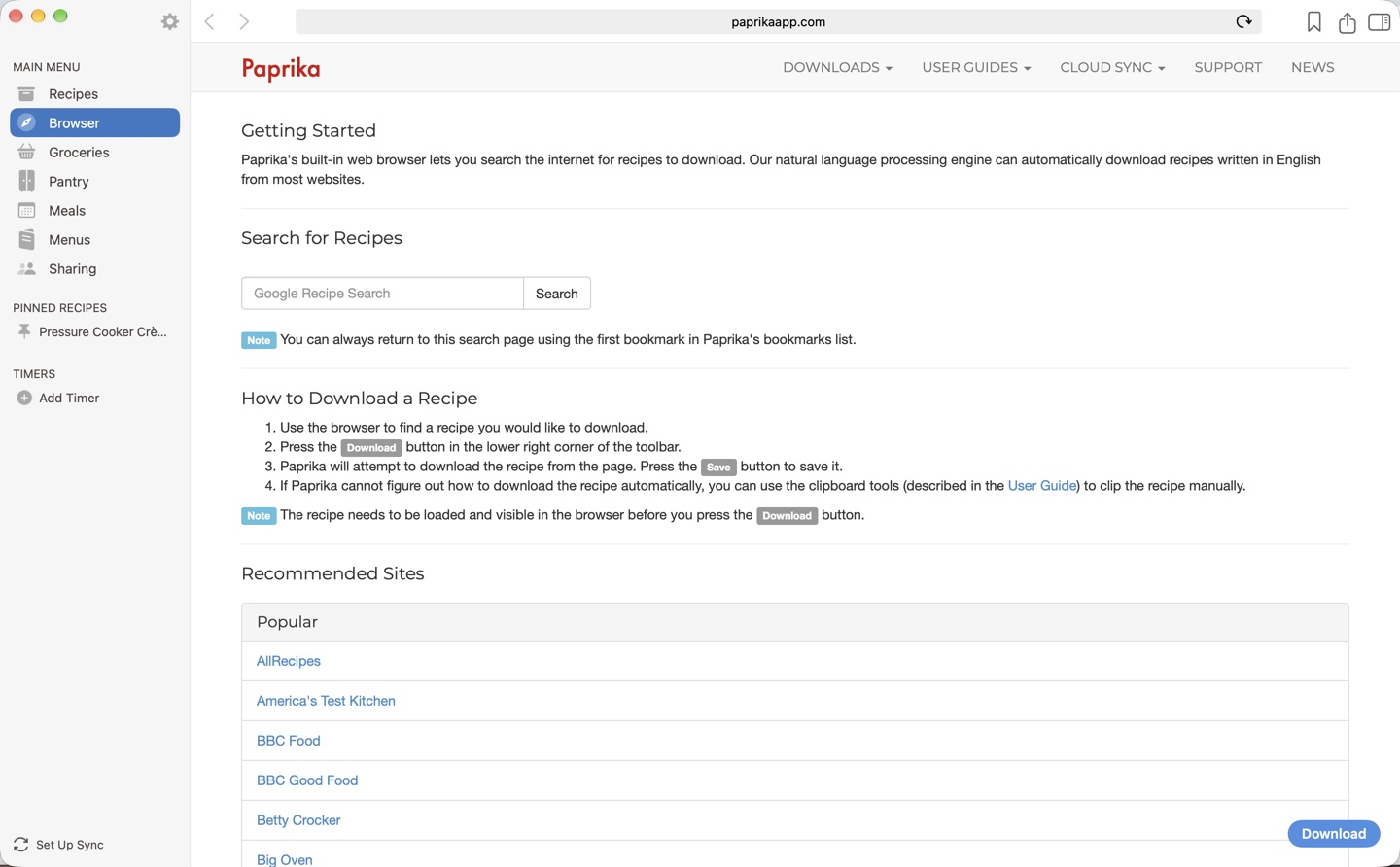Click the Popular section header

[x=794, y=622]
